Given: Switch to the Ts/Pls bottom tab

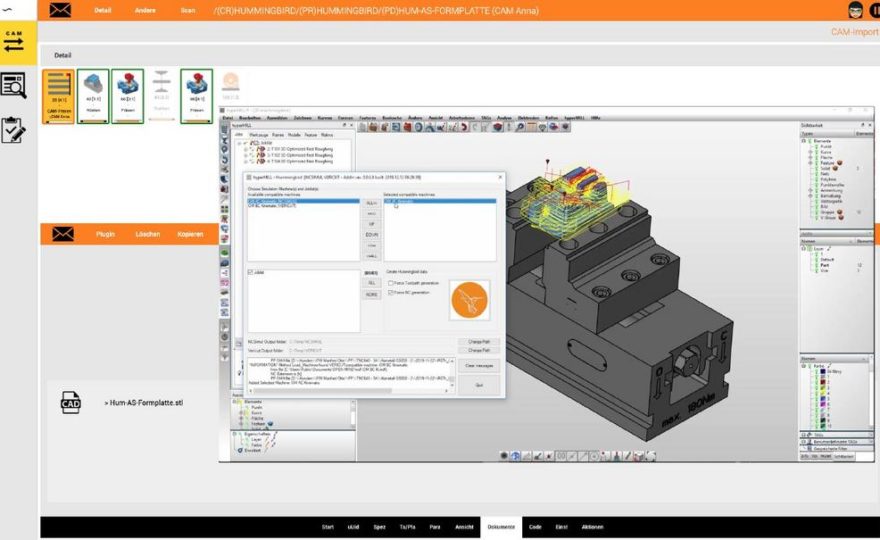Looking at the screenshot, I should tap(407, 527).
